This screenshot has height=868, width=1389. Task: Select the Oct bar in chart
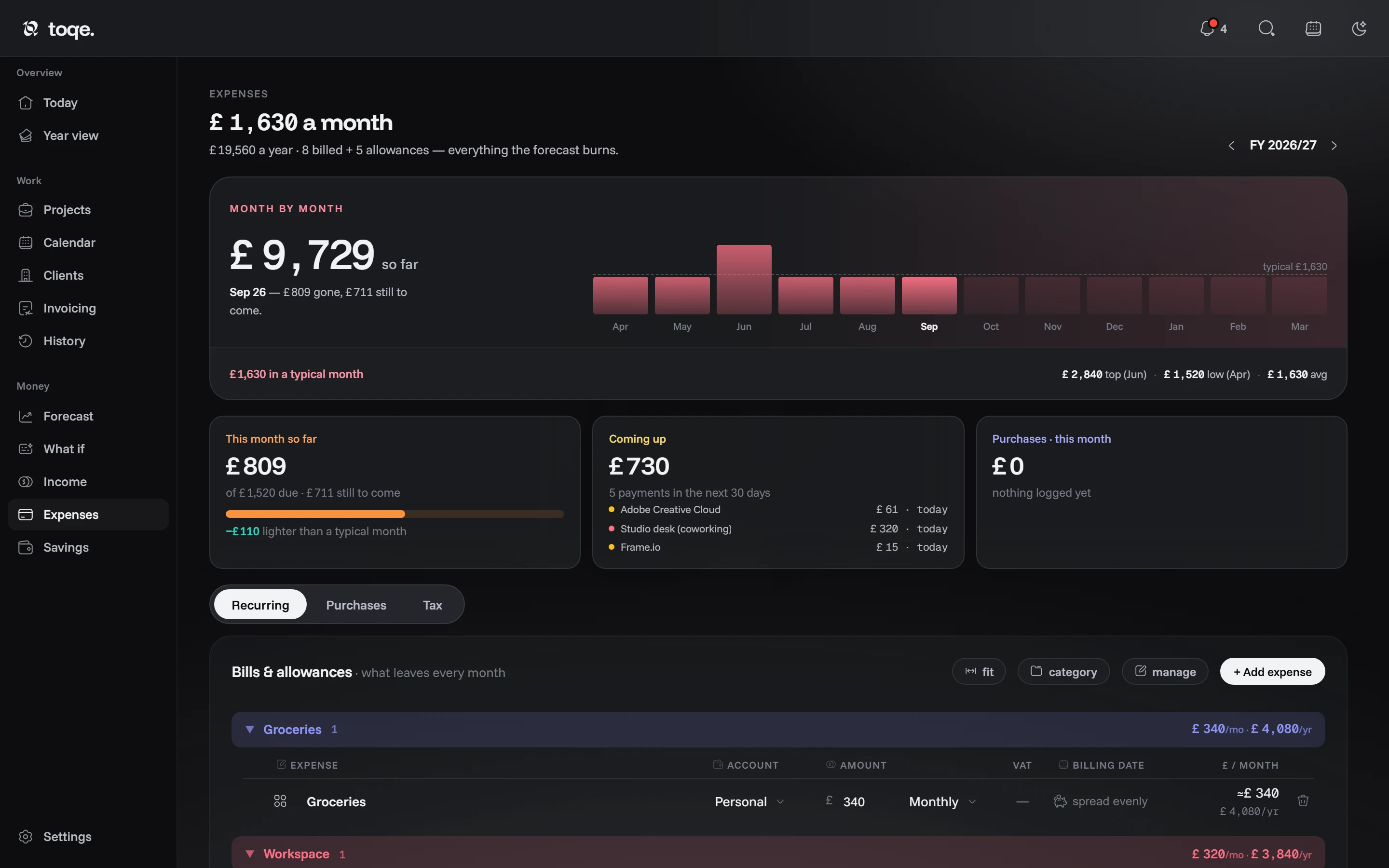[991, 295]
